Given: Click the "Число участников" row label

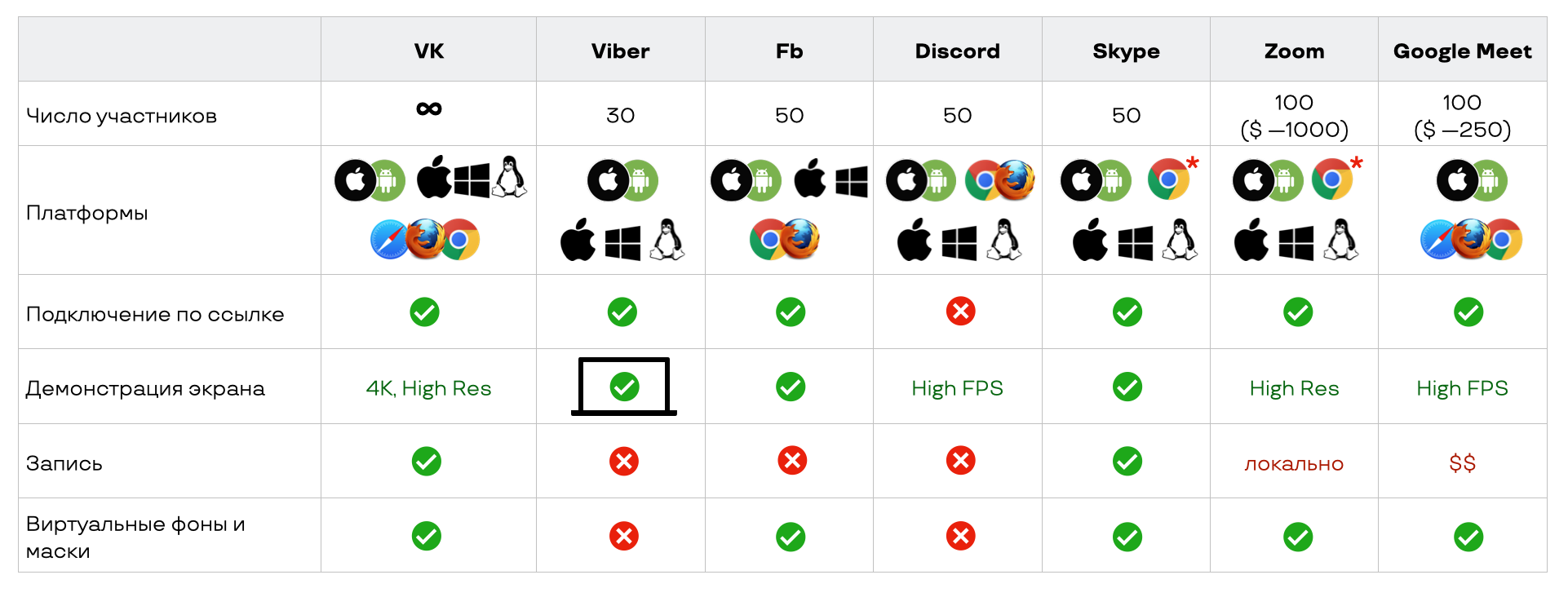Looking at the screenshot, I should [x=122, y=116].
